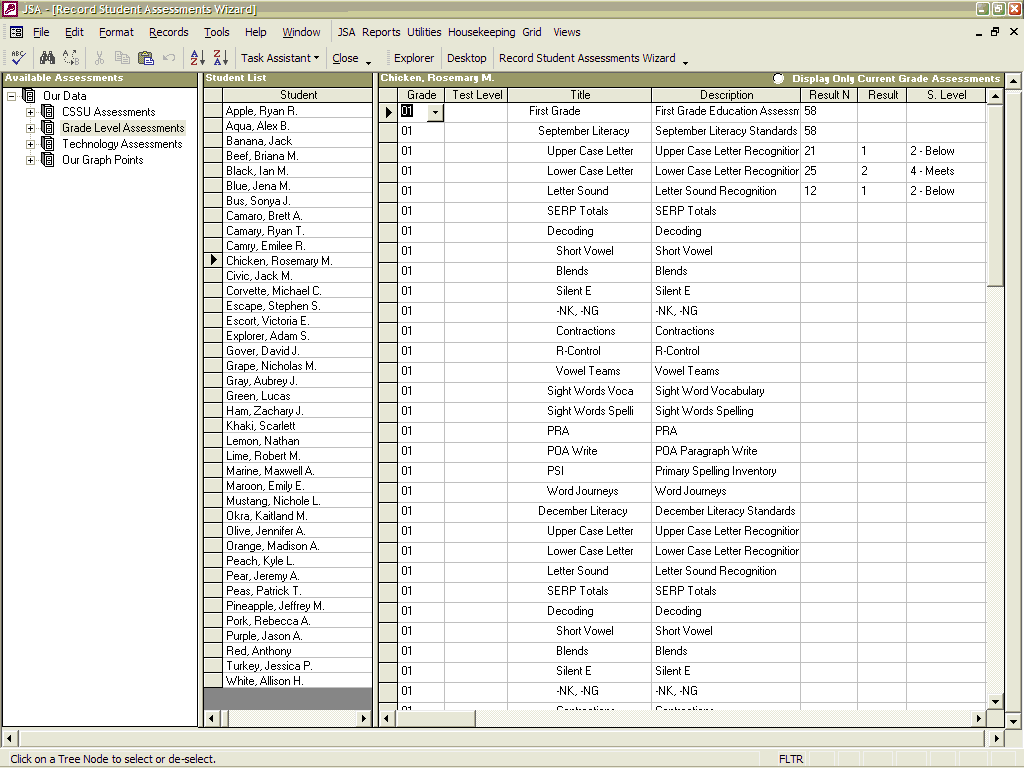Open the Views menu
Image resolution: width=1024 pixels, height=768 pixels.
coord(567,32)
